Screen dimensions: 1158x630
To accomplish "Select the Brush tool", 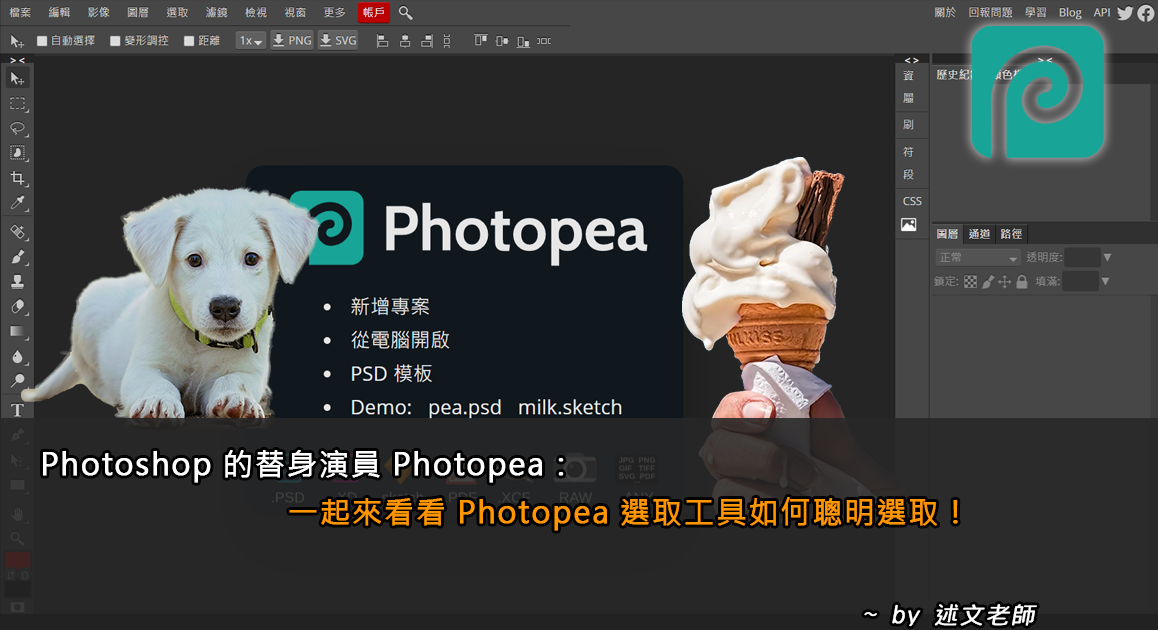I will tap(17, 257).
